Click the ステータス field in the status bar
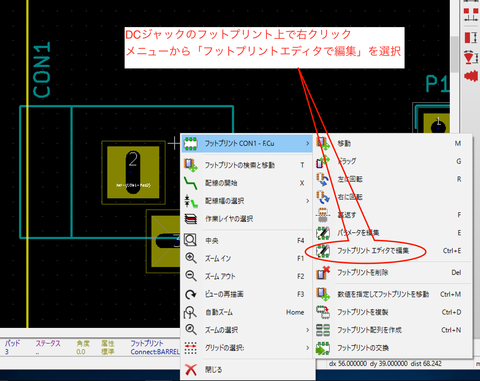480x381 pixels. 48,347
